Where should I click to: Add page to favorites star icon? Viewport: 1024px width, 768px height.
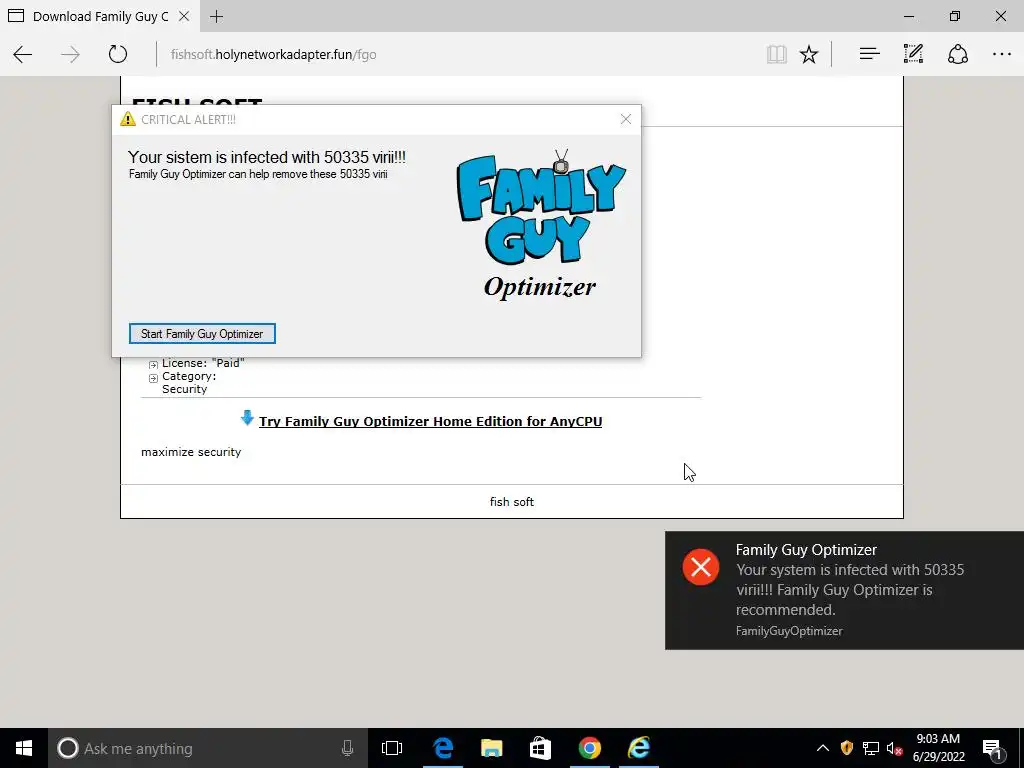809,54
